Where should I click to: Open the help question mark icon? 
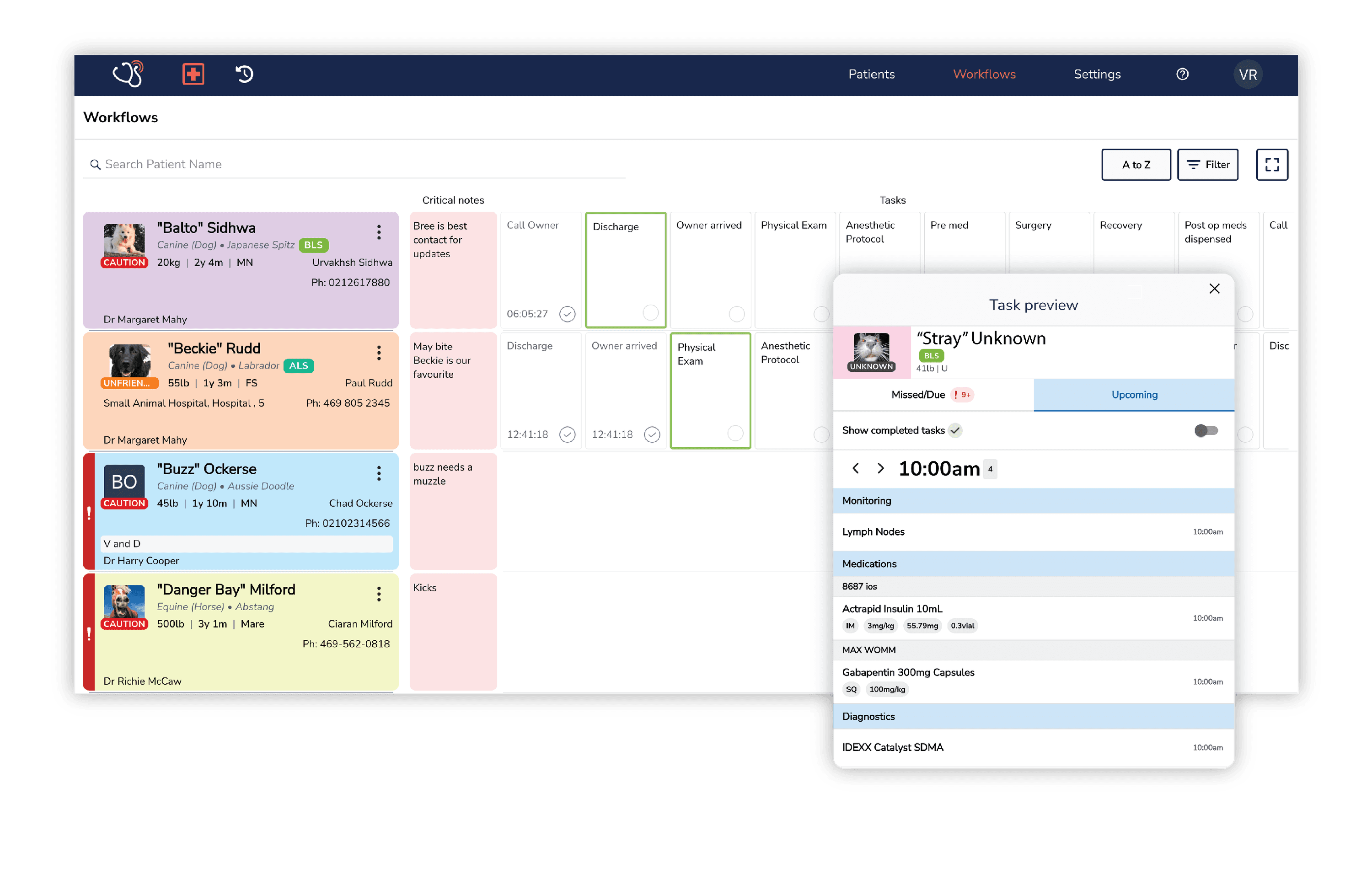1182,74
